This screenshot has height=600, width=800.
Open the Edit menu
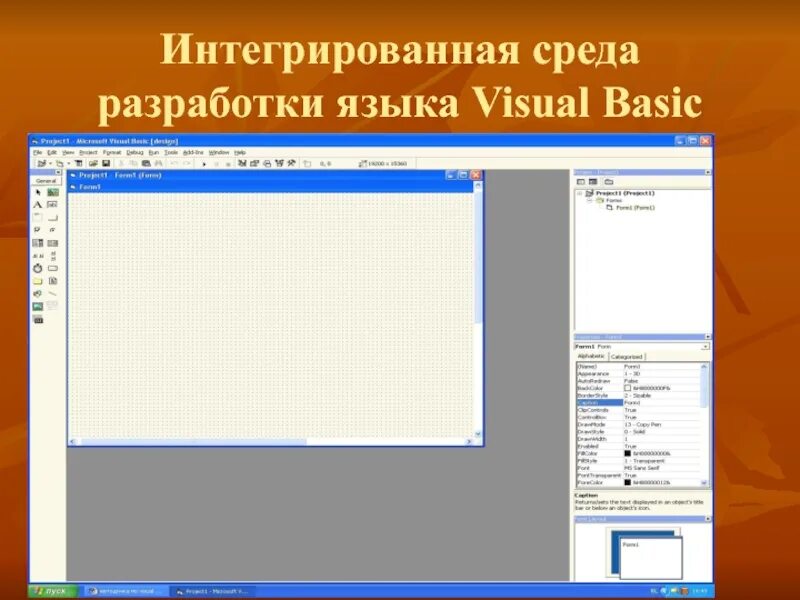tap(52, 152)
